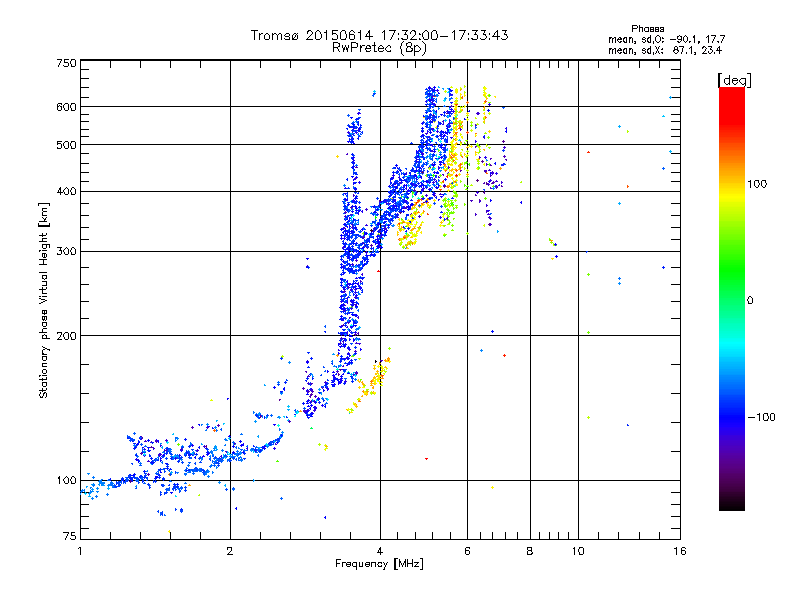This screenshot has height=600, width=800.
Task: Click the y-axis tick label '500'
Action: tap(66, 145)
